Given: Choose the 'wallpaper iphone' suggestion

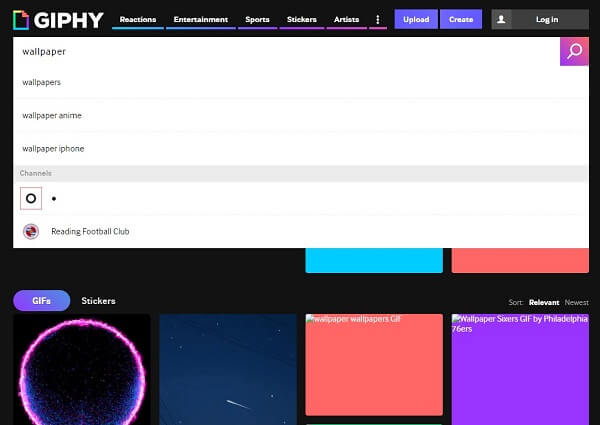Looking at the screenshot, I should click(x=301, y=148).
